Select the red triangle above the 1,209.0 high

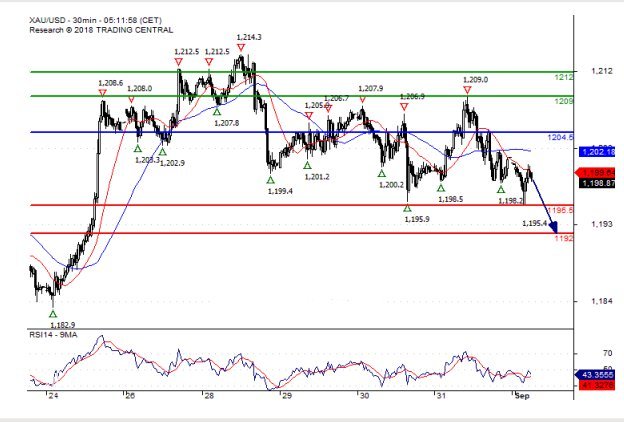point(467,90)
